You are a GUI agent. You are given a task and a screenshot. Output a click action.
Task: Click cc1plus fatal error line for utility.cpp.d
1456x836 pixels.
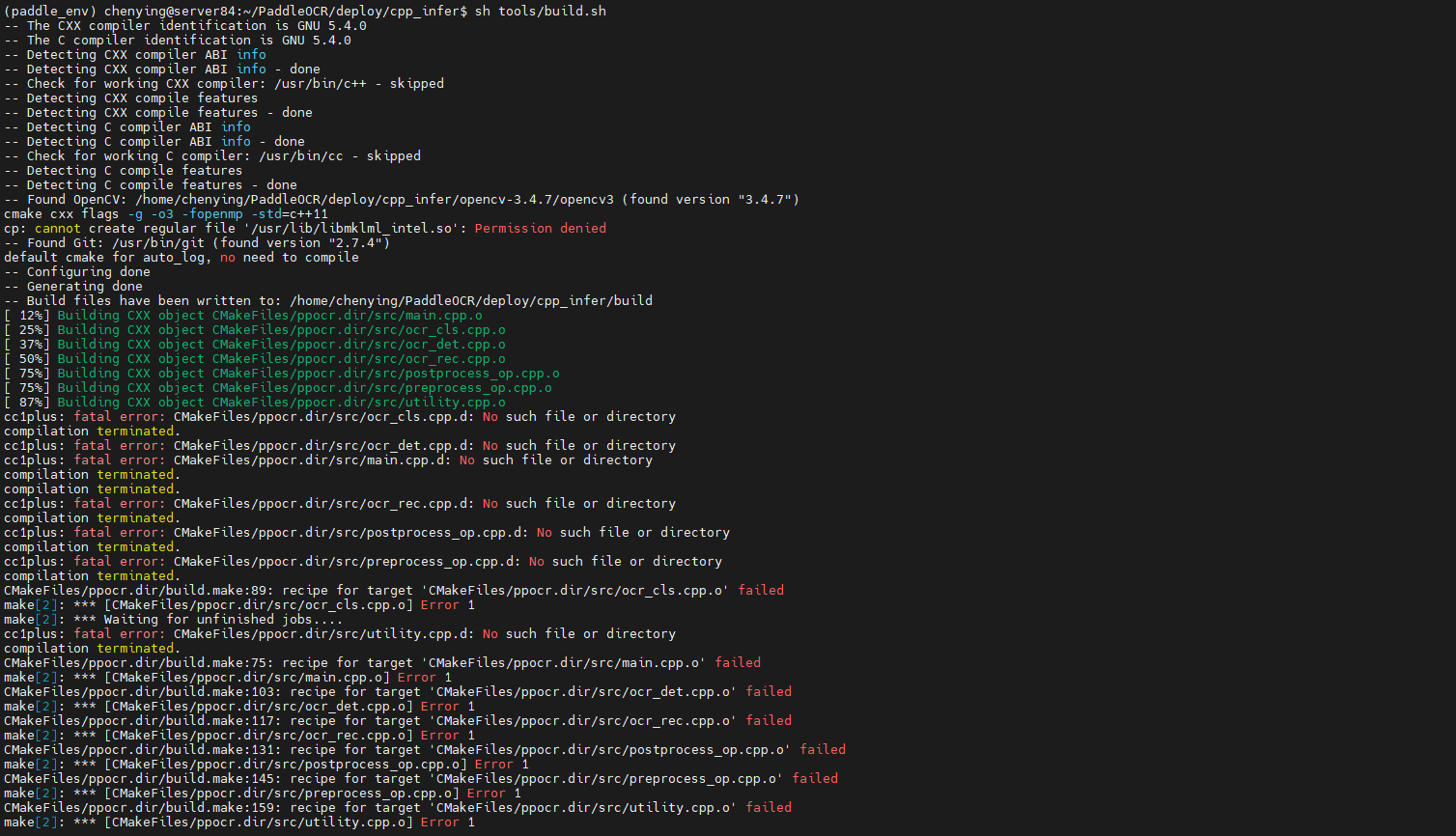340,633
